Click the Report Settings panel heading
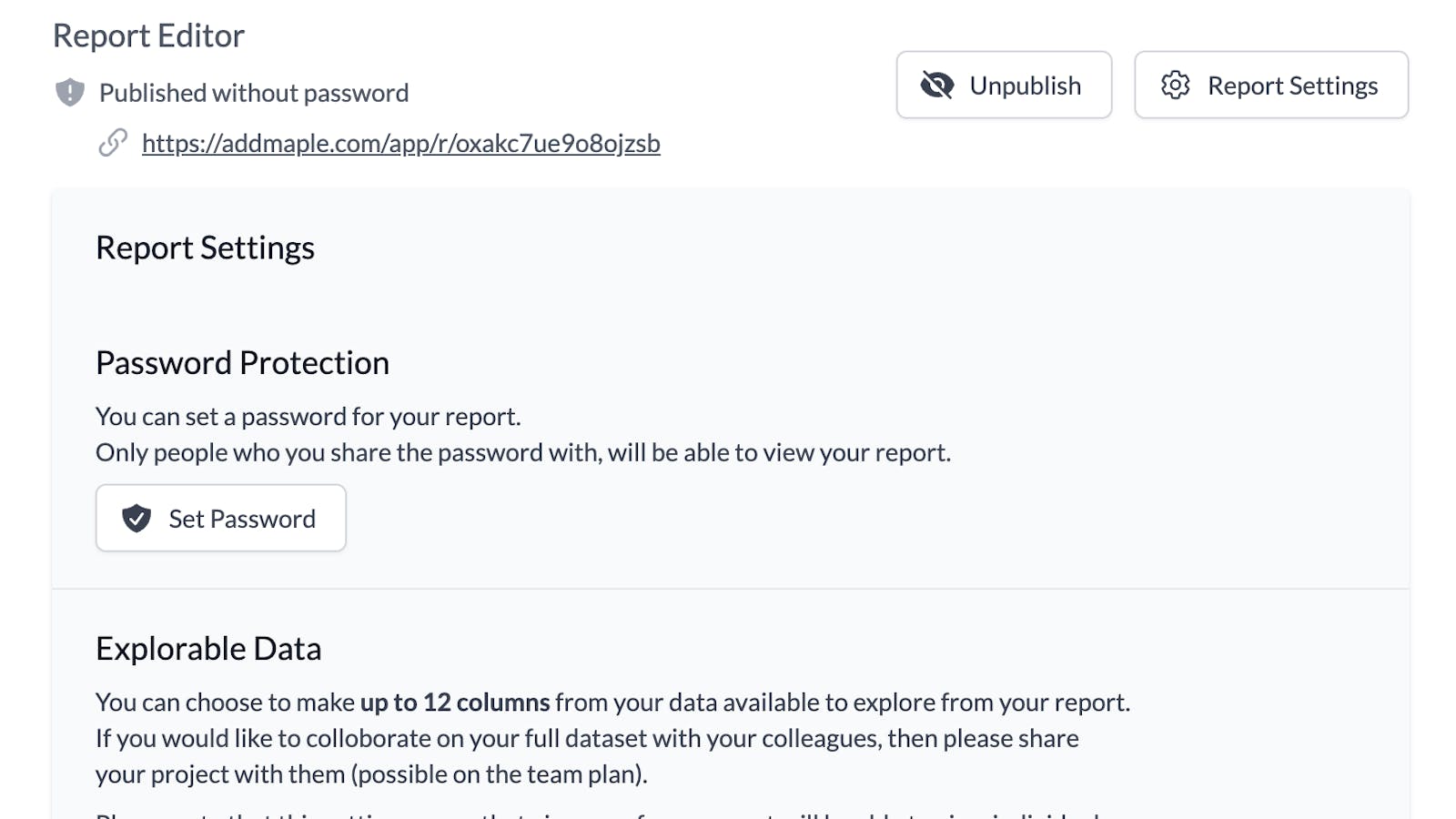This screenshot has height=819, width=1456. (205, 248)
